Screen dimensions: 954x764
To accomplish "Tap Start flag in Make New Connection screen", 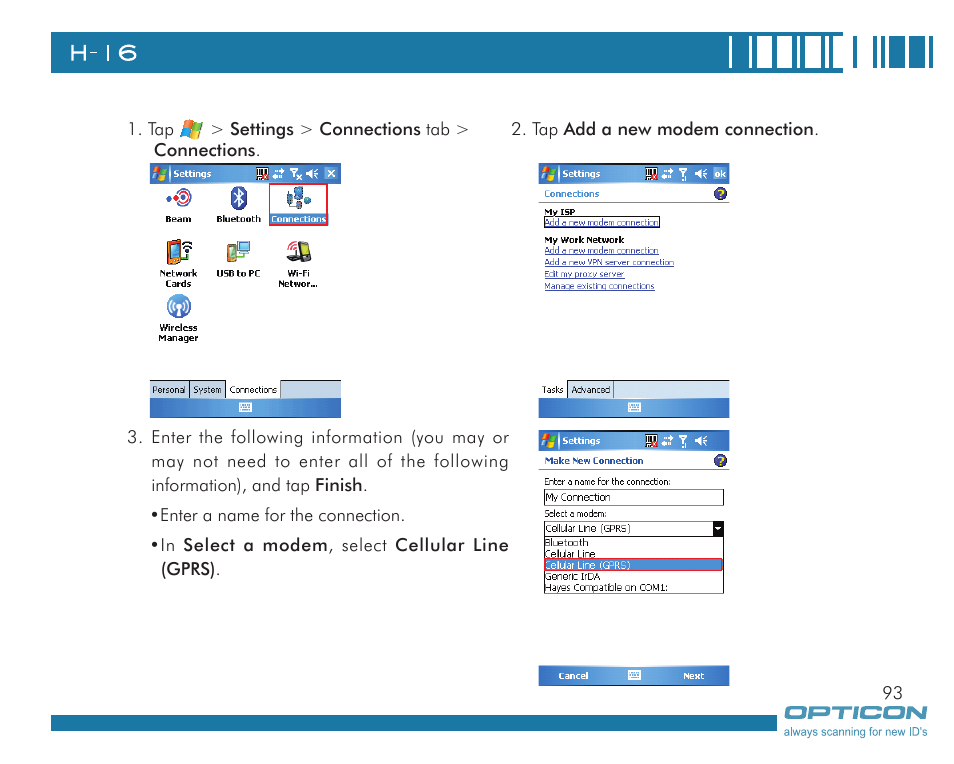I will pyautogui.click(x=548, y=440).
